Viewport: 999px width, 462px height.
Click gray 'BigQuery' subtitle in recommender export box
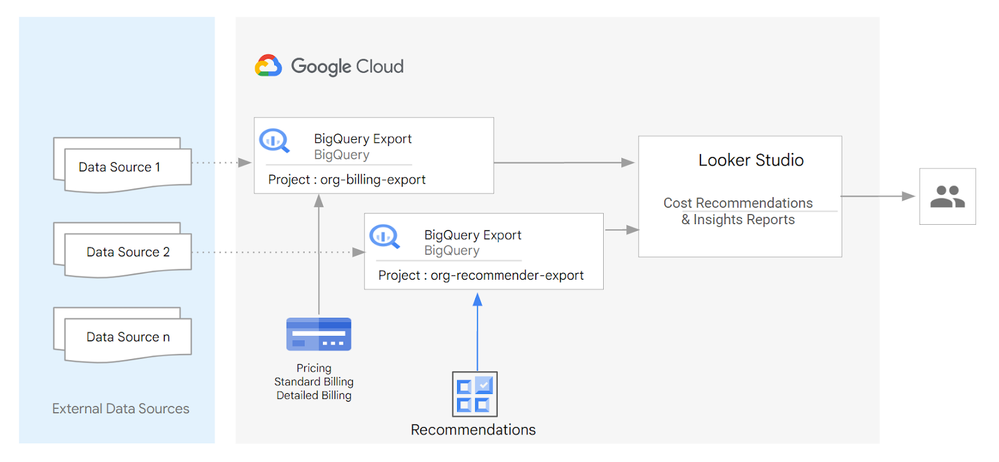point(452,251)
